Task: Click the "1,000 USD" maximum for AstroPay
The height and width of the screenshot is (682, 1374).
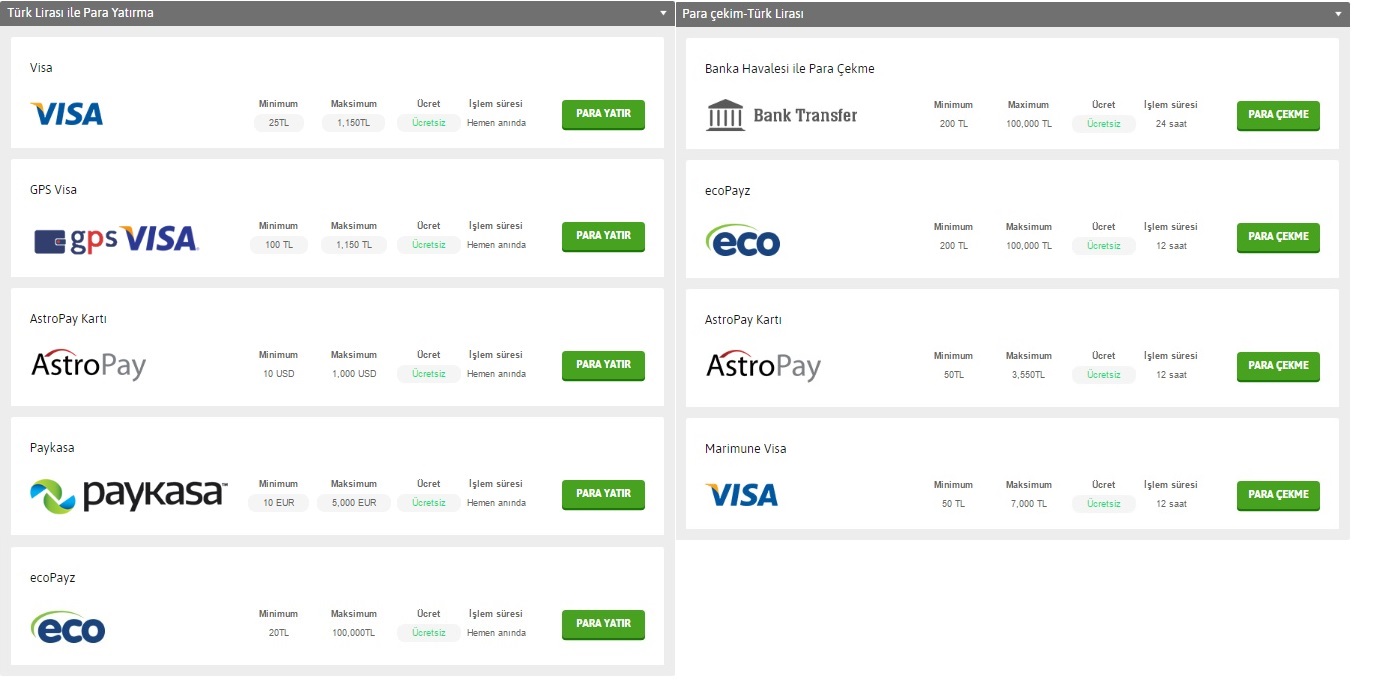Action: point(354,374)
